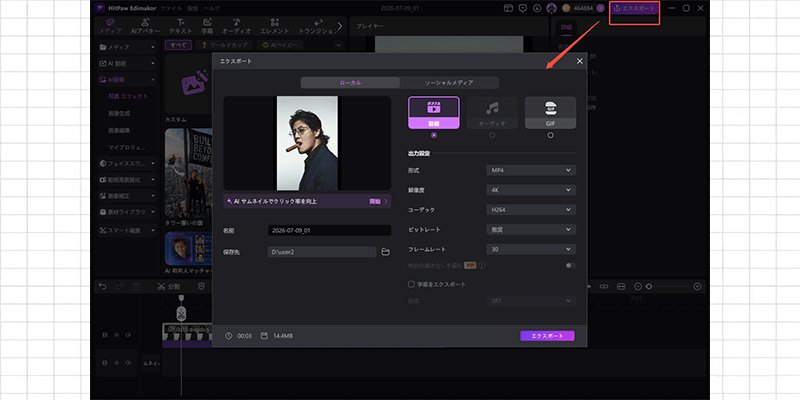Toggle the VIP priority switch

(x=570, y=265)
